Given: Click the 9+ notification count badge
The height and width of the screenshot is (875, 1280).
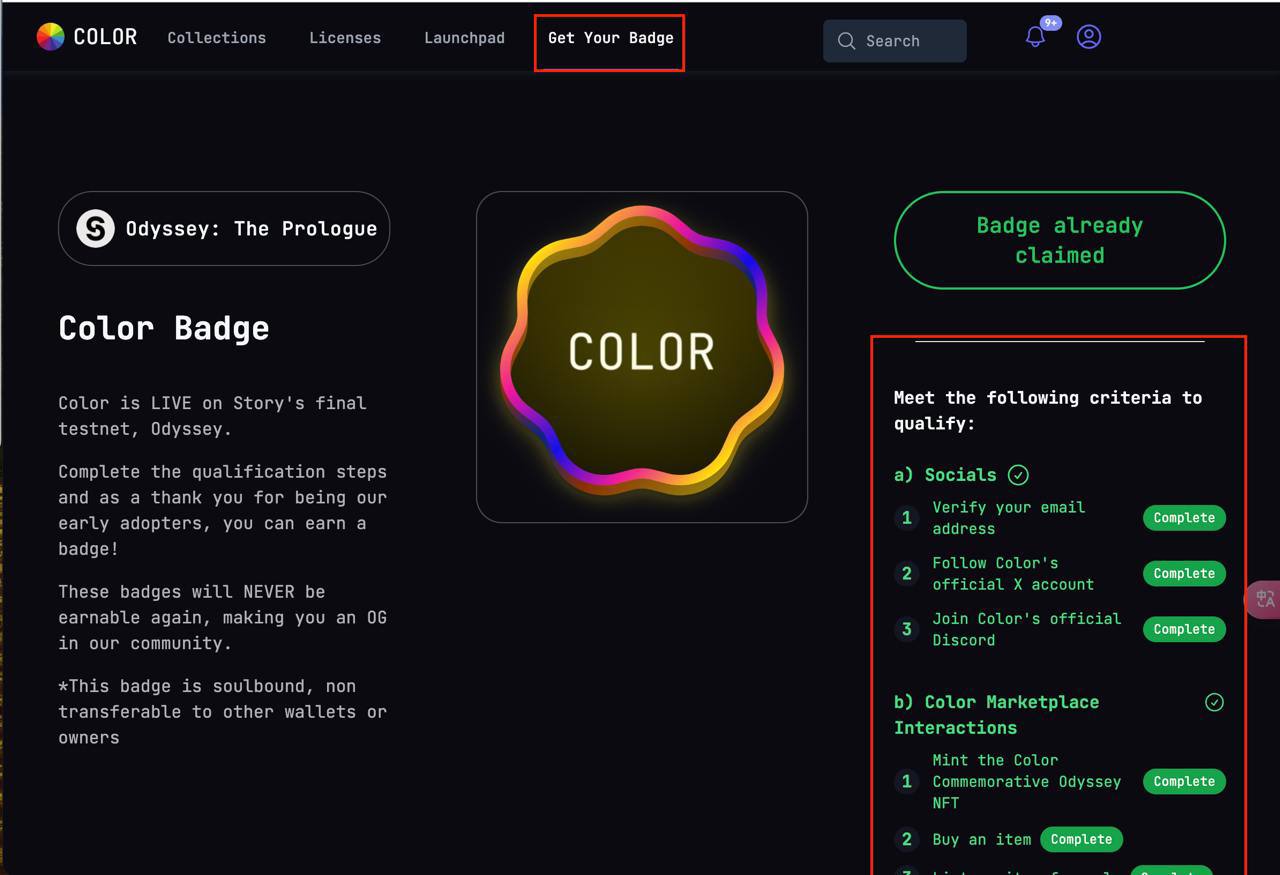Looking at the screenshot, I should coord(1050,22).
